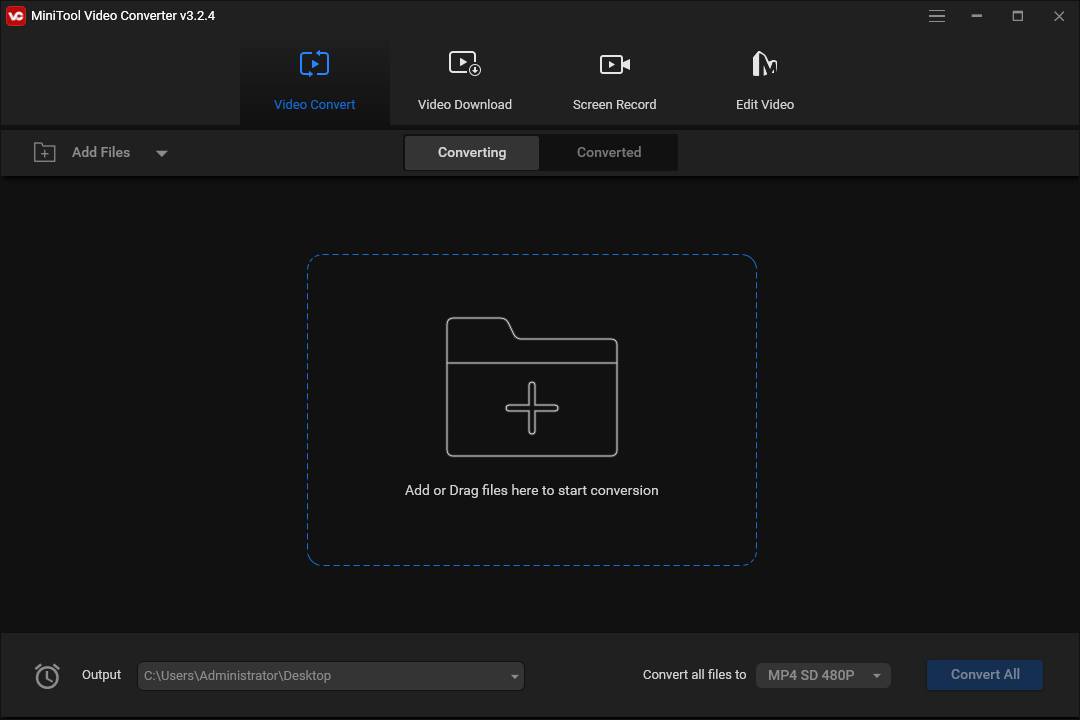Open the hamburger menu
The image size is (1080, 720).
937,16
